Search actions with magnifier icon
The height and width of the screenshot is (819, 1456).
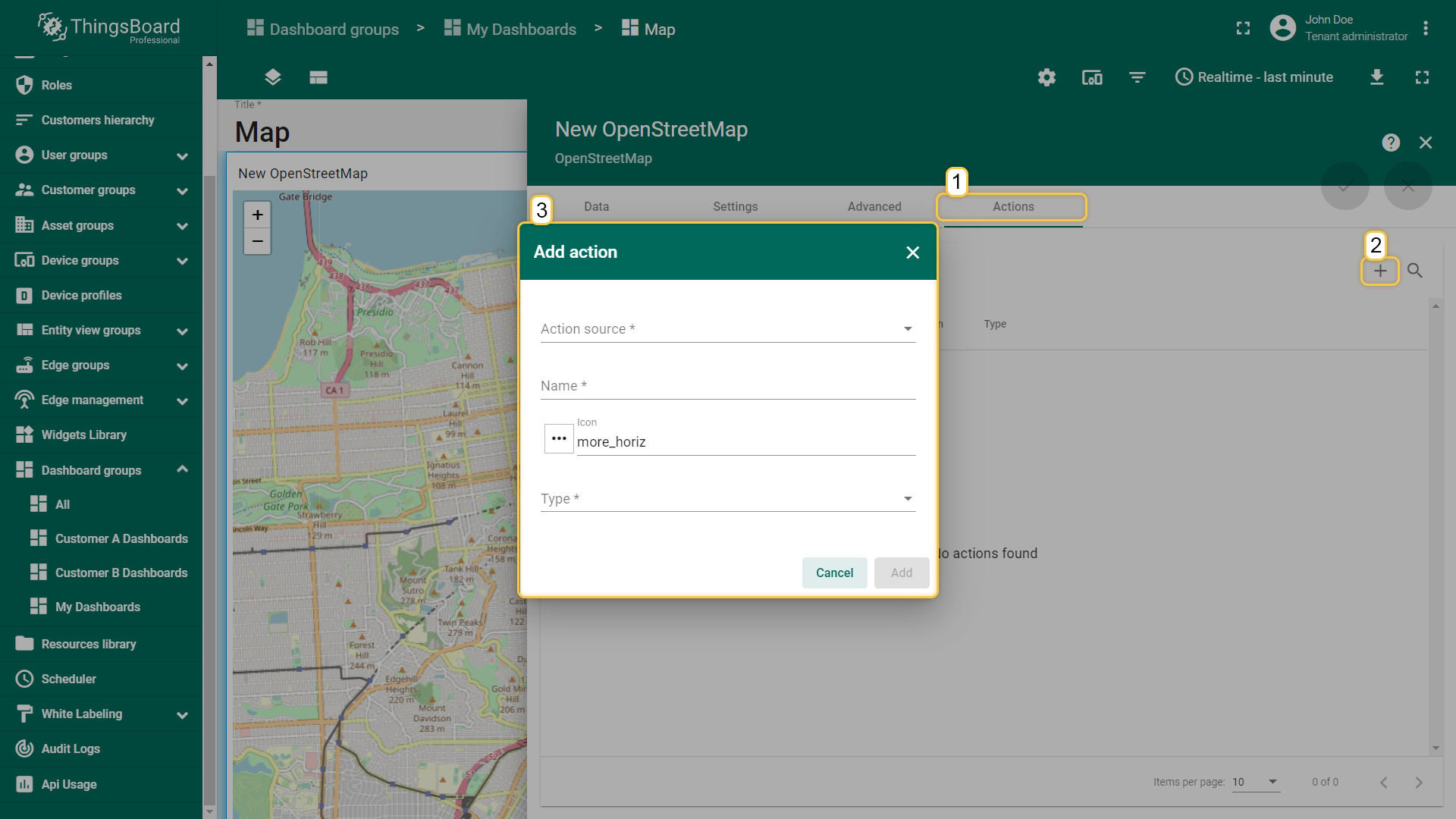1414,271
